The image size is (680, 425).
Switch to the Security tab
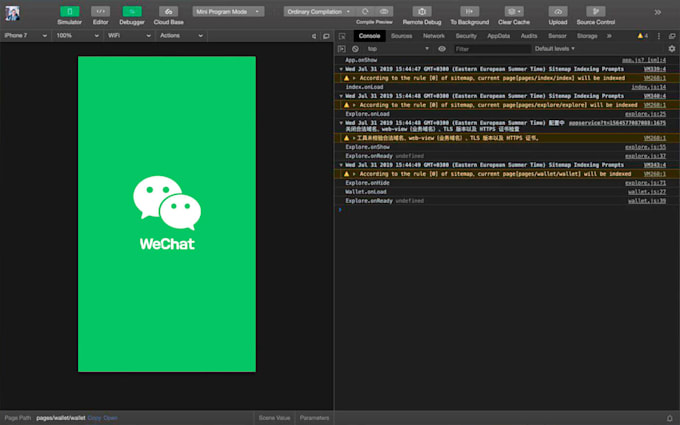[x=466, y=36]
